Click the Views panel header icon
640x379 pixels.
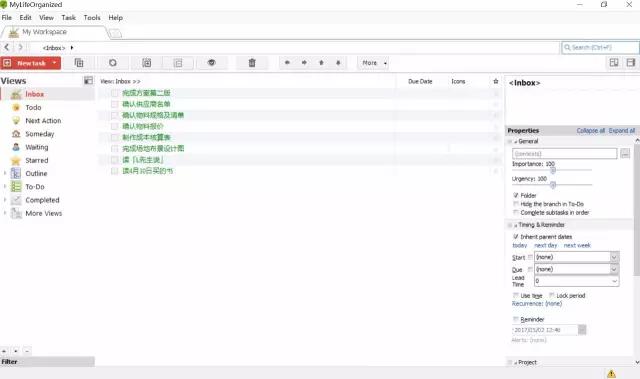[x=88, y=80]
